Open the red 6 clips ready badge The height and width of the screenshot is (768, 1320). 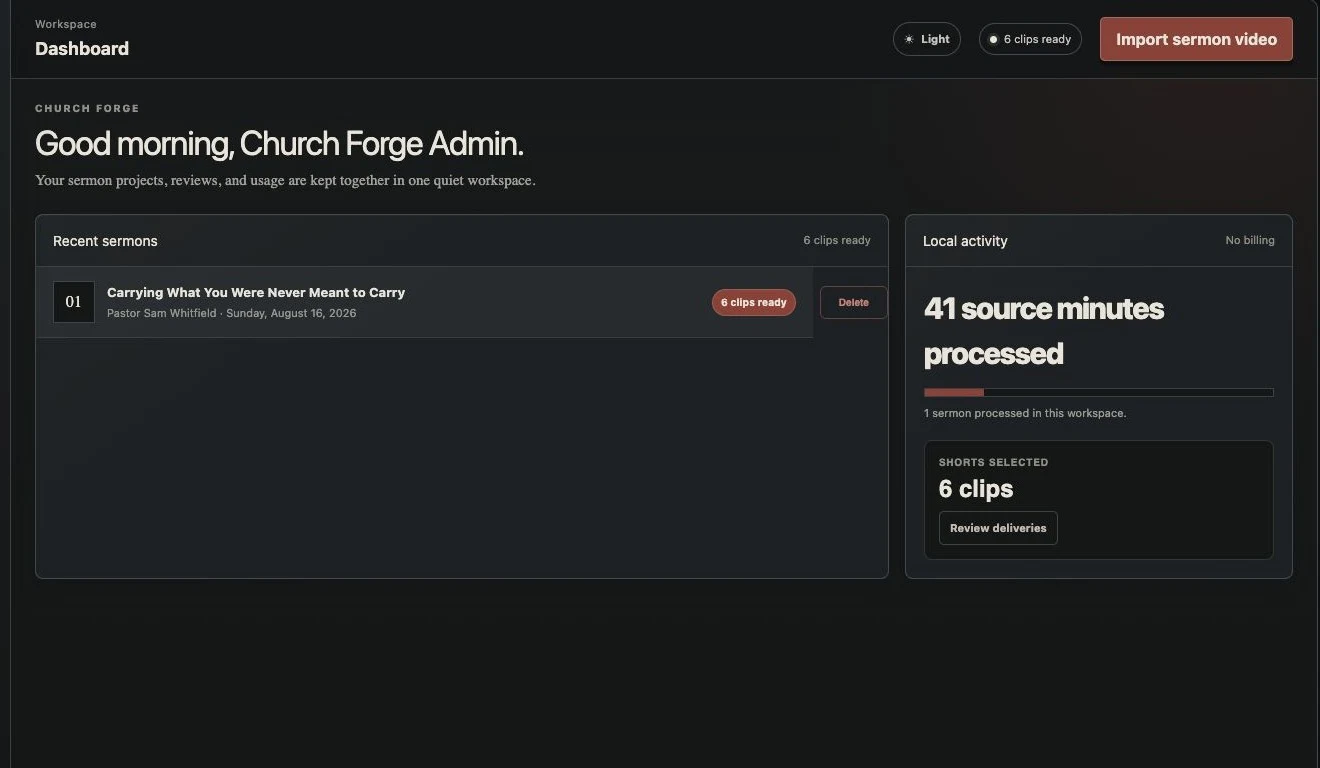click(754, 302)
